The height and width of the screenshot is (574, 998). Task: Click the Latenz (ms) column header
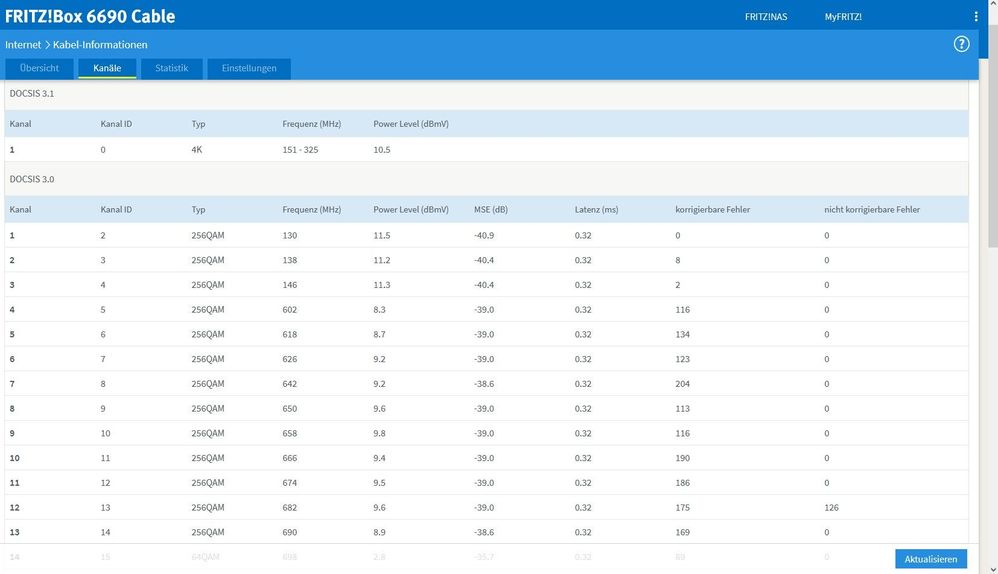coord(596,209)
